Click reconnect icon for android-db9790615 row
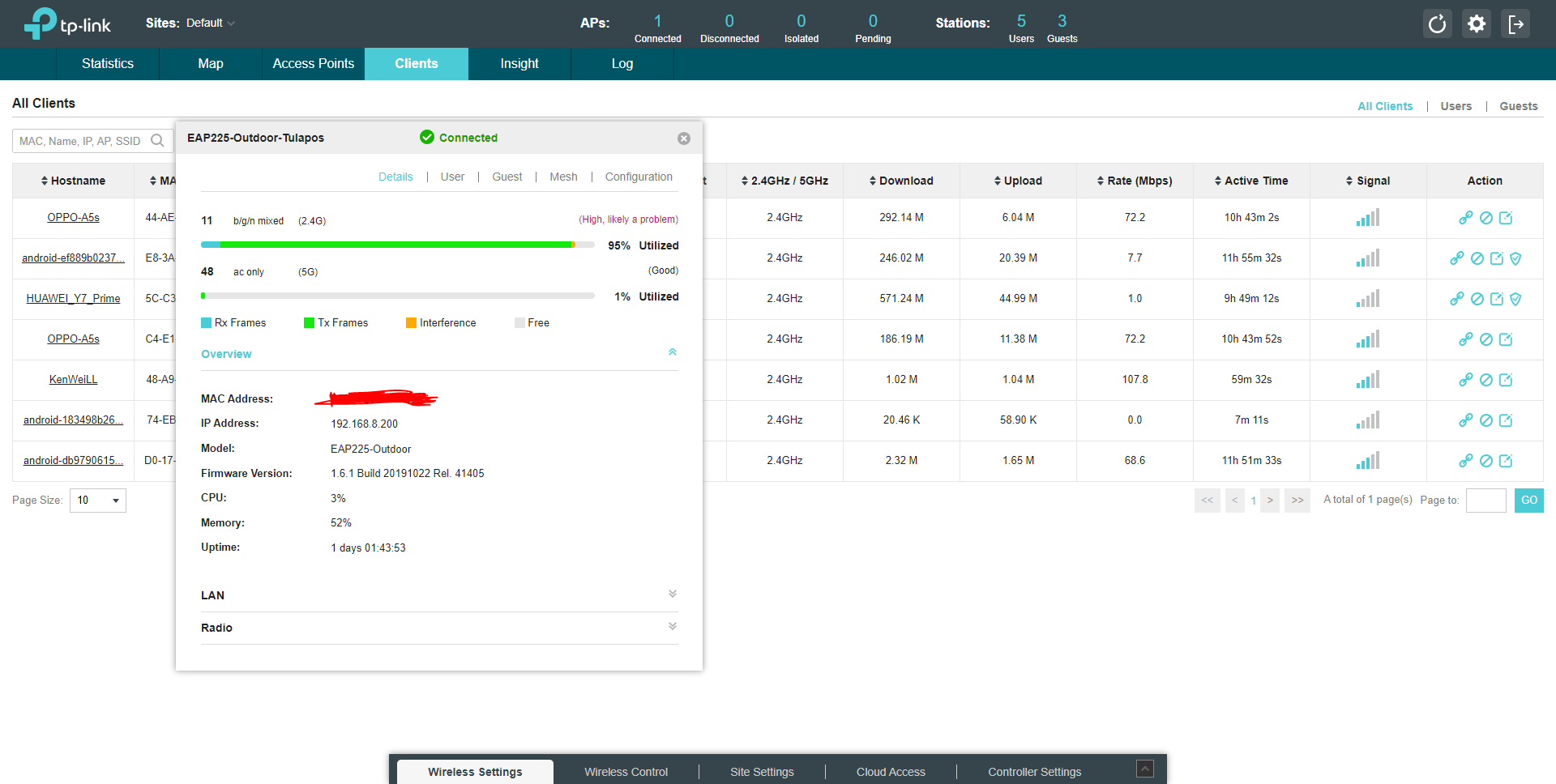Screen dimensions: 1556x784 click(x=1466, y=461)
